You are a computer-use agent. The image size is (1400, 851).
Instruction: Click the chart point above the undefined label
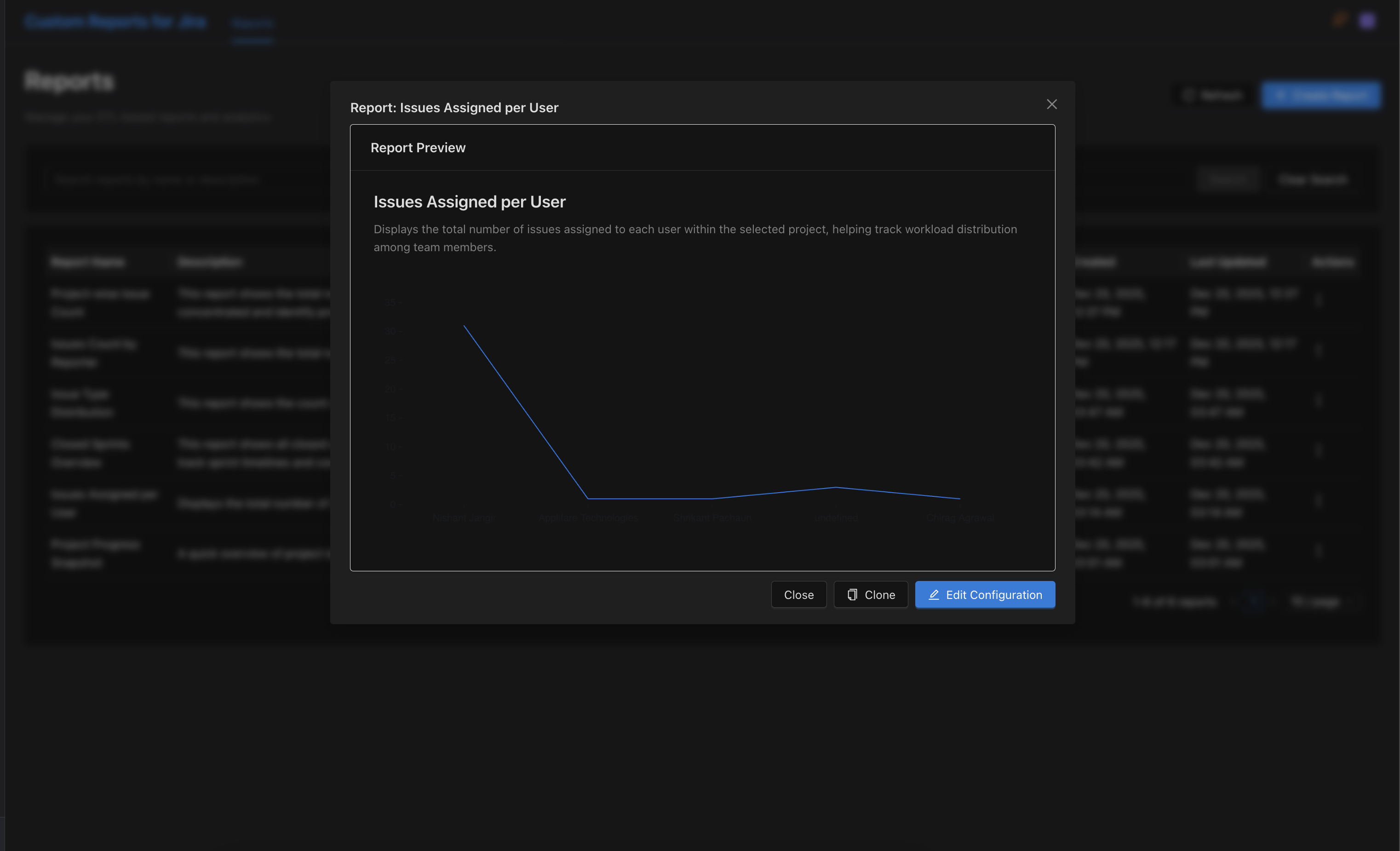point(836,488)
